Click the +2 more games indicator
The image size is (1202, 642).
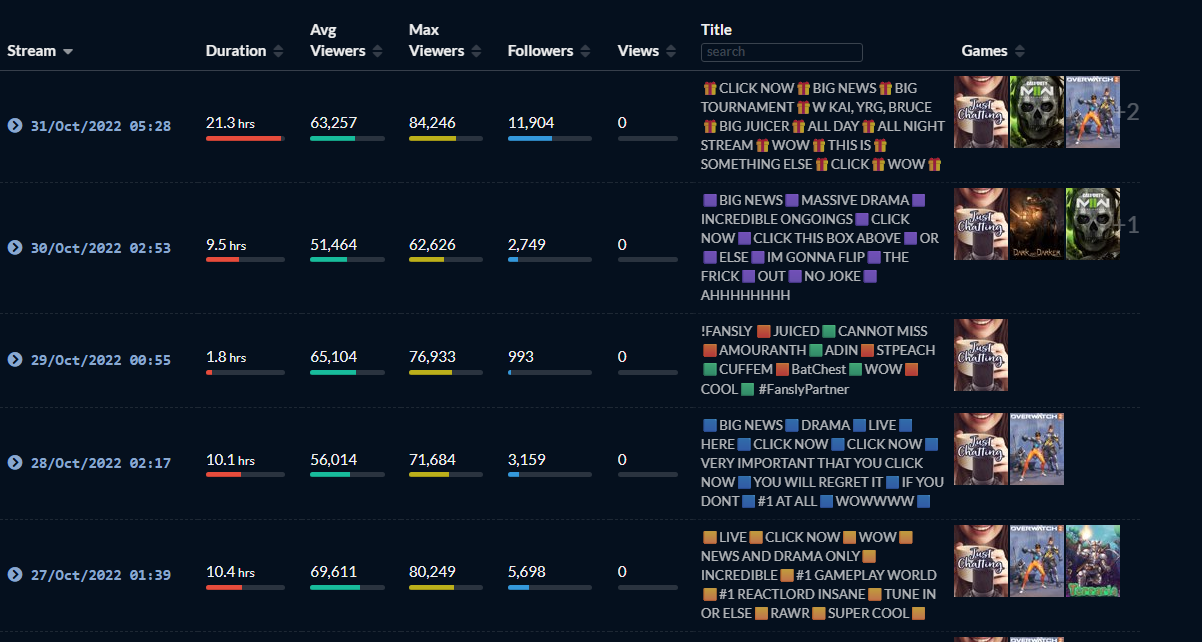[x=1131, y=112]
